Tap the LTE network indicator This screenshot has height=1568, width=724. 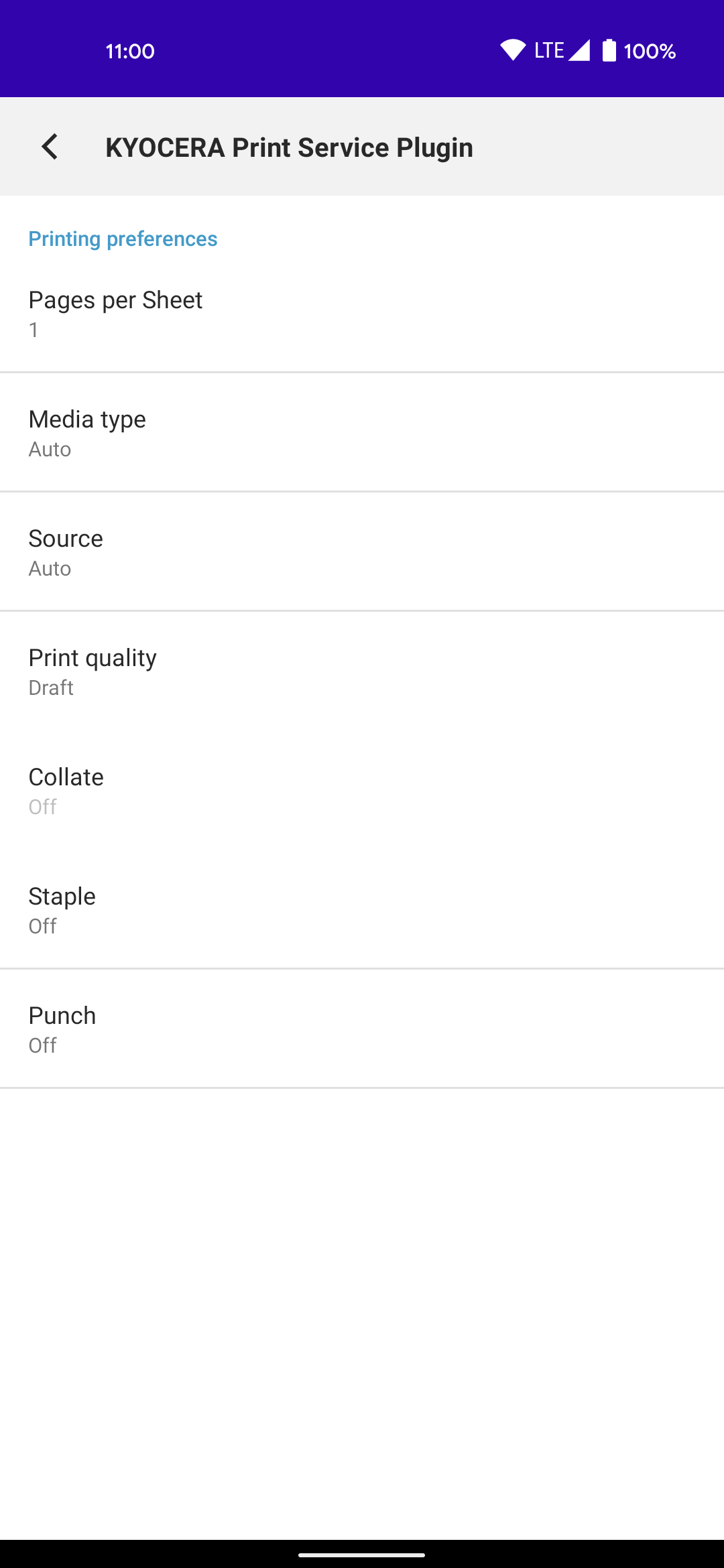click(x=549, y=50)
